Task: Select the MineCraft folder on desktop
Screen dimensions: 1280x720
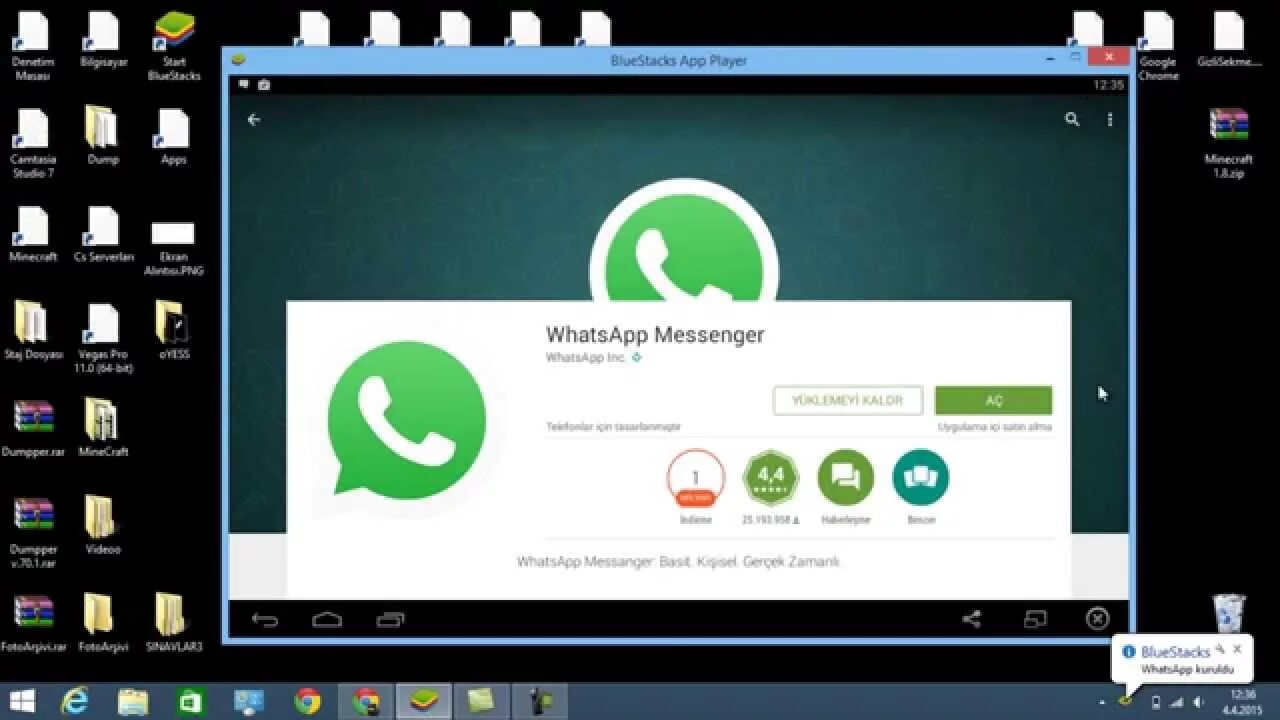Action: coord(103,428)
